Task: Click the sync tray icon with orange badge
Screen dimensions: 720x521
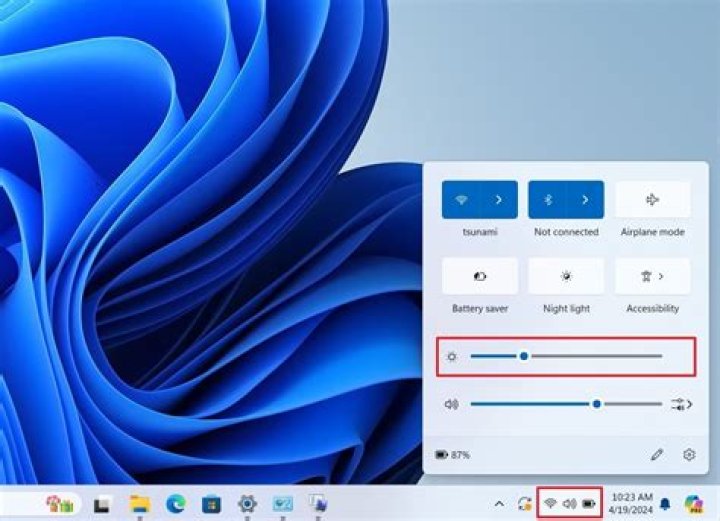Action: 524,504
